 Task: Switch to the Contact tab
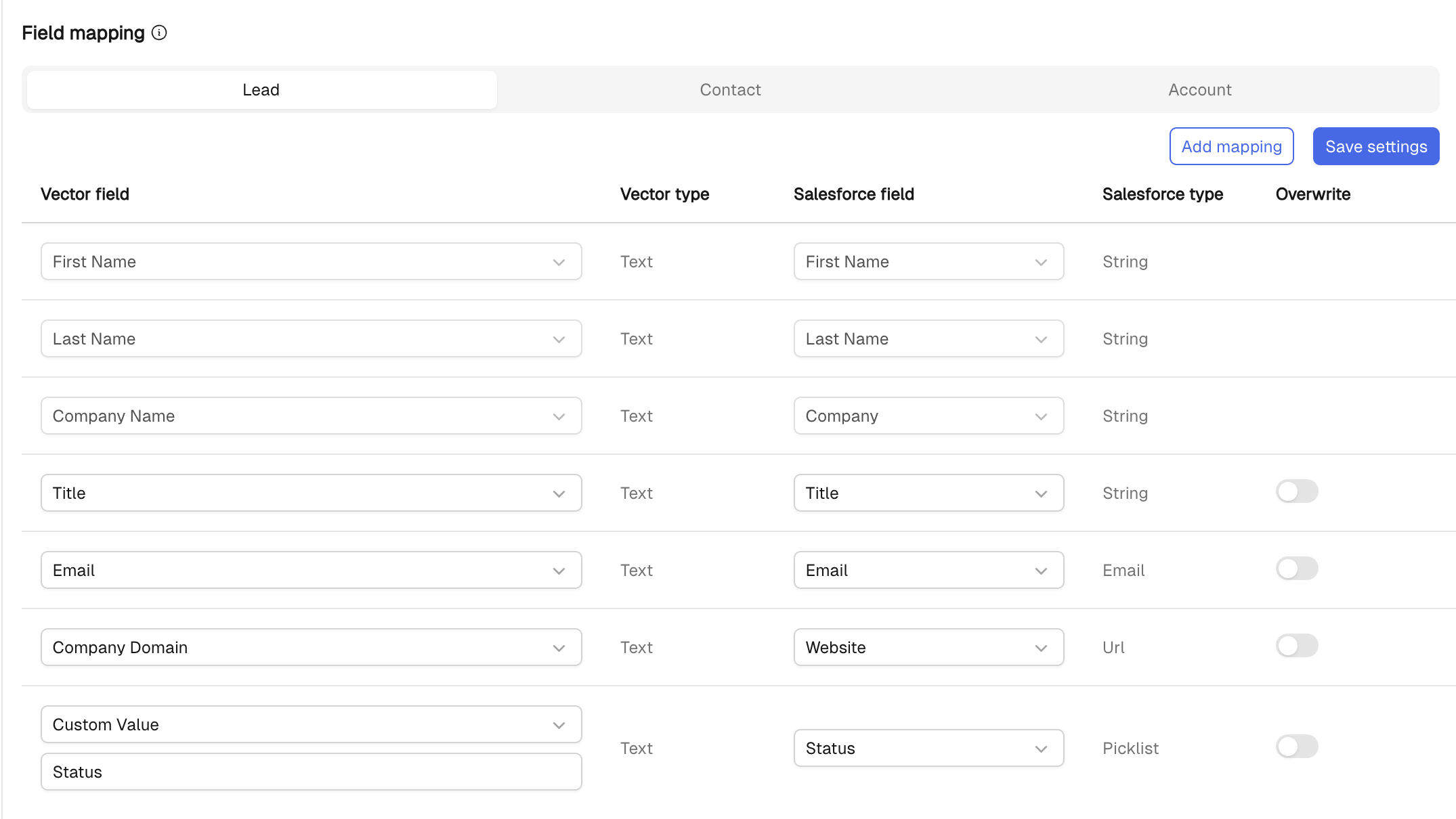pyautogui.click(x=730, y=90)
